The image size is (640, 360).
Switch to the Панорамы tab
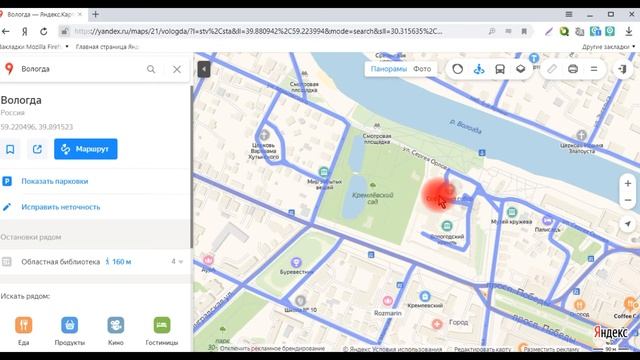tap(389, 69)
